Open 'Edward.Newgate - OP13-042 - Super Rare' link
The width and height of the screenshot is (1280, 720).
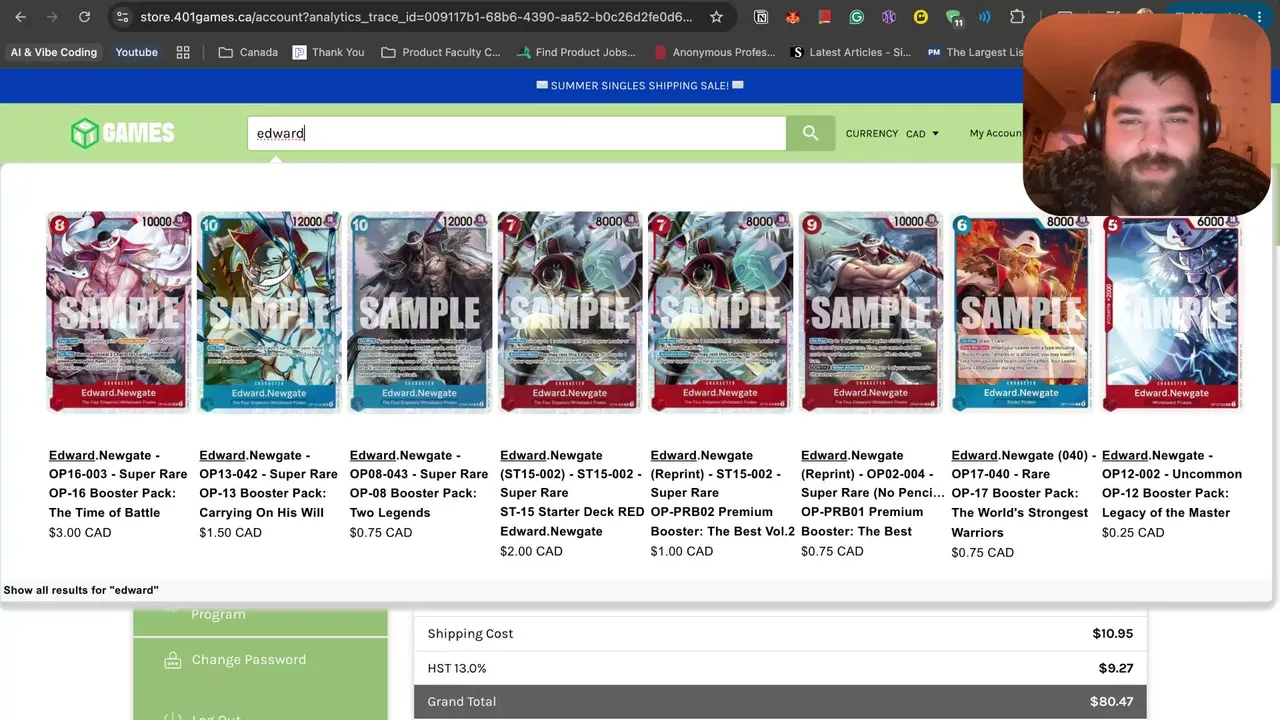tap(268, 465)
